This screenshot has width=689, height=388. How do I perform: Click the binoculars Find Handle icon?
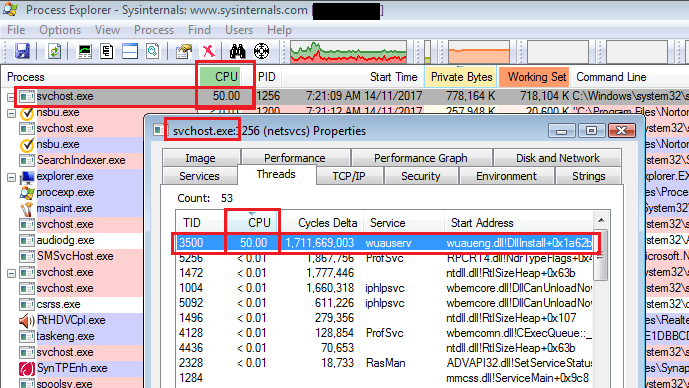tap(238, 51)
